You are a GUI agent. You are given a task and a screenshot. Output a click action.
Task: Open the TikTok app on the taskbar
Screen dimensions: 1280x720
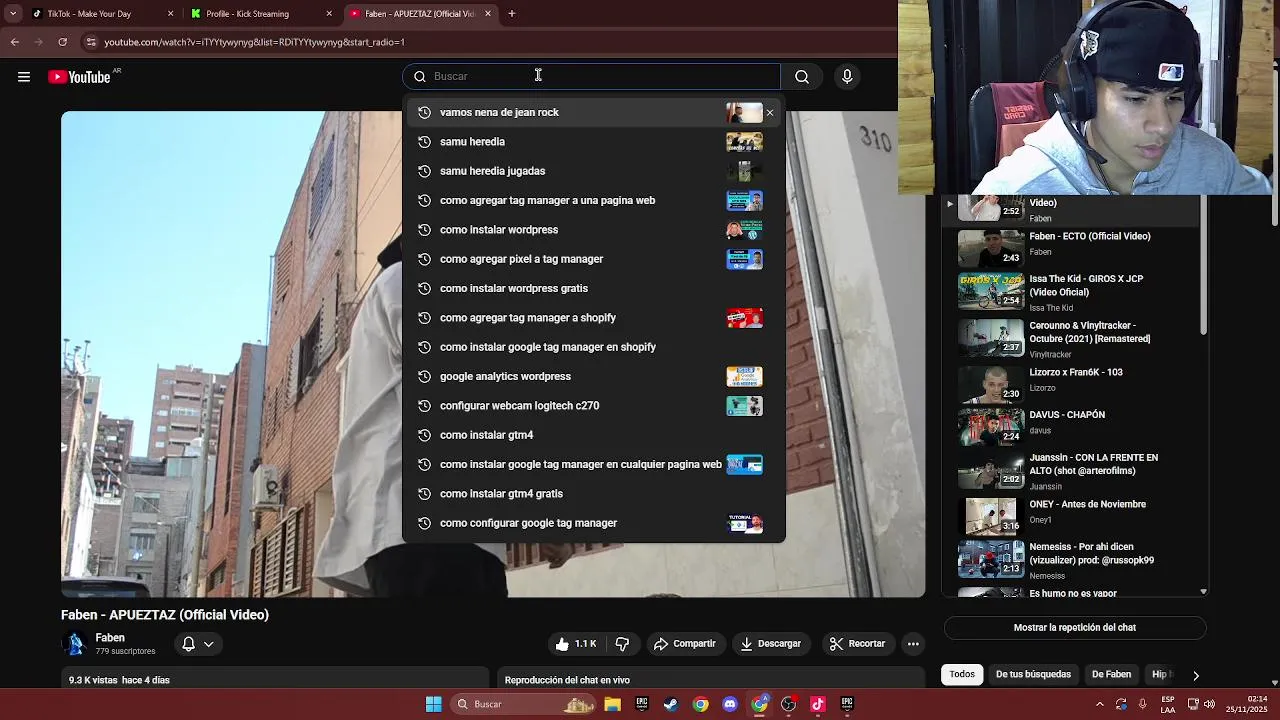click(818, 704)
